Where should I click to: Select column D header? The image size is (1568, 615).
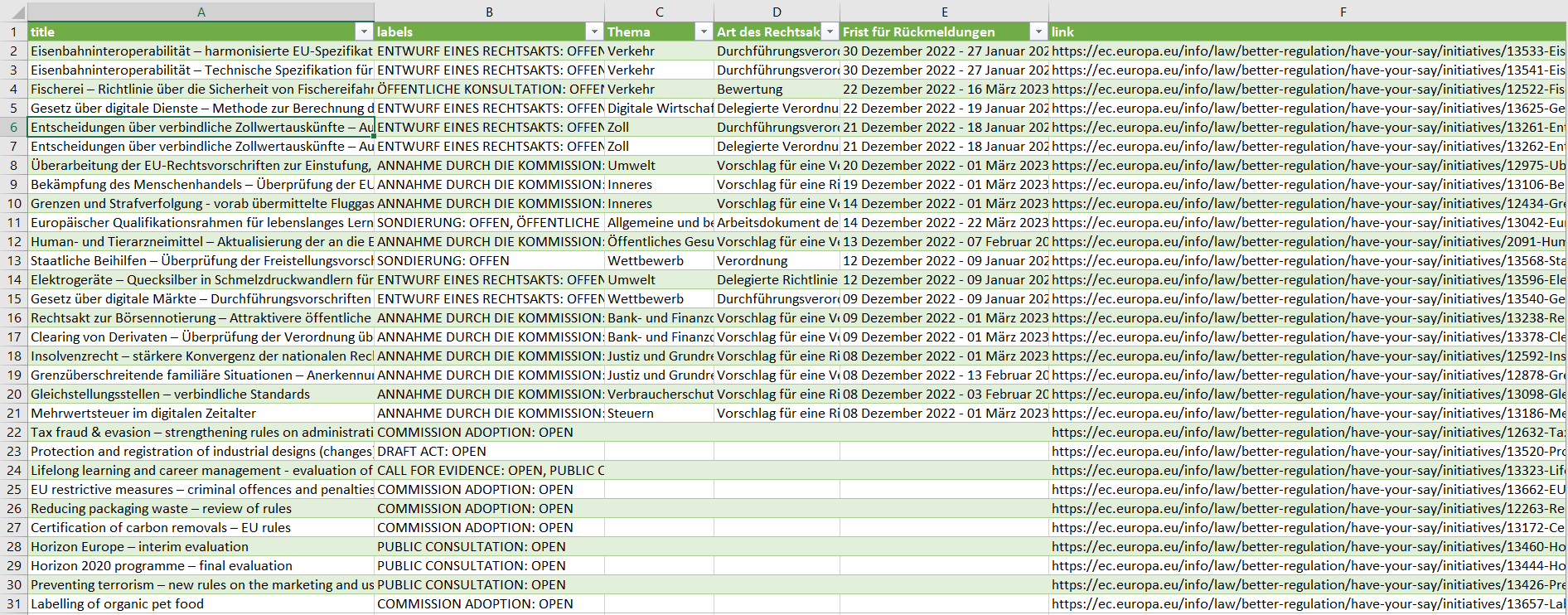pyautogui.click(x=777, y=12)
